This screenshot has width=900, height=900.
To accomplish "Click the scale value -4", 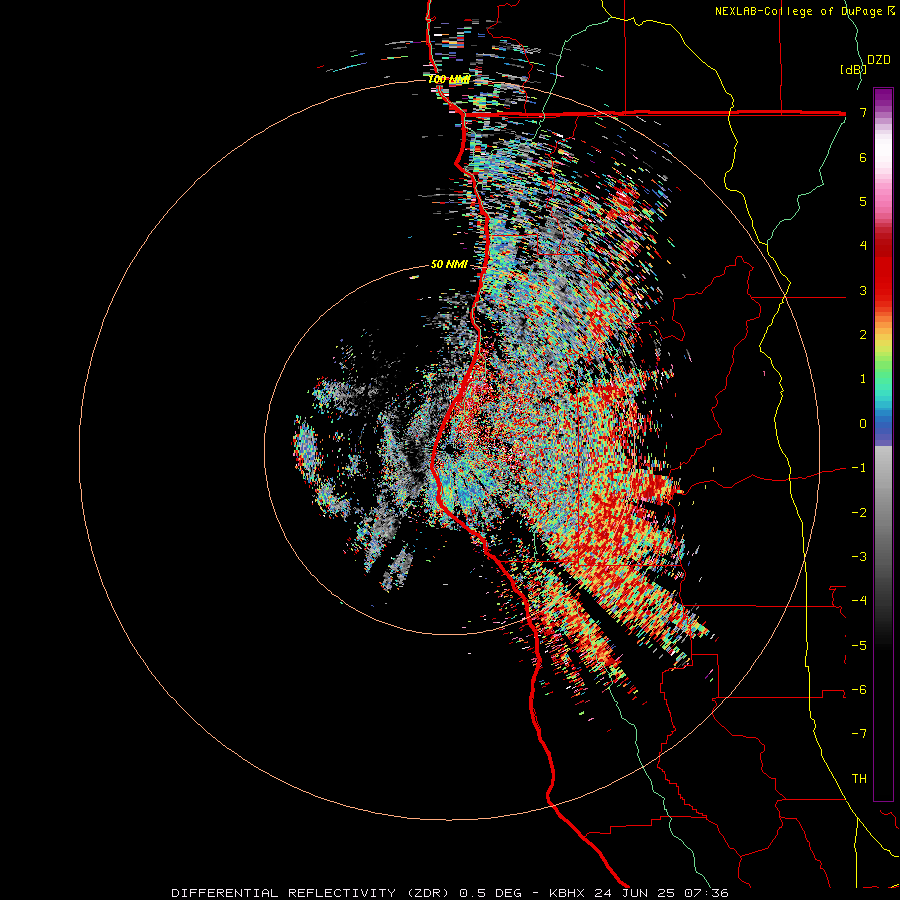I will coord(859,601).
